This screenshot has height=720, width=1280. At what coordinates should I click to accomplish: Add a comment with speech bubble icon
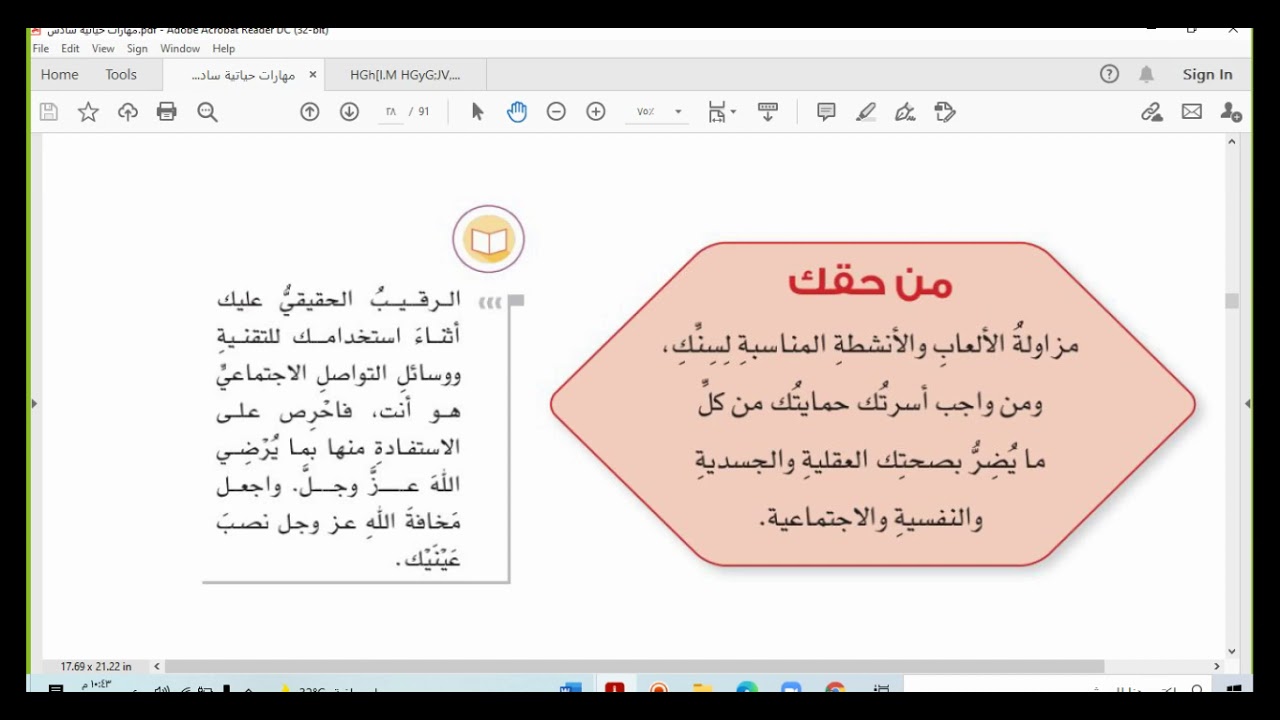[x=826, y=112]
